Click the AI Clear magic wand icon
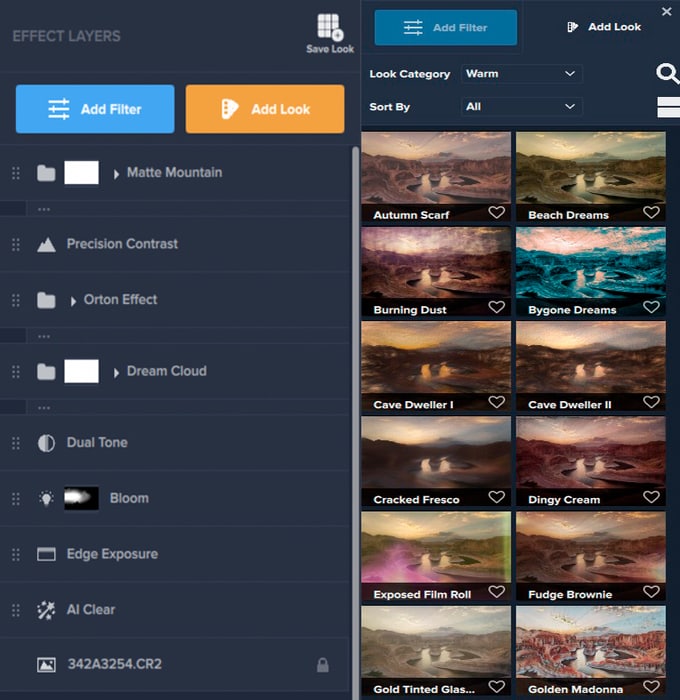 pyautogui.click(x=46, y=610)
